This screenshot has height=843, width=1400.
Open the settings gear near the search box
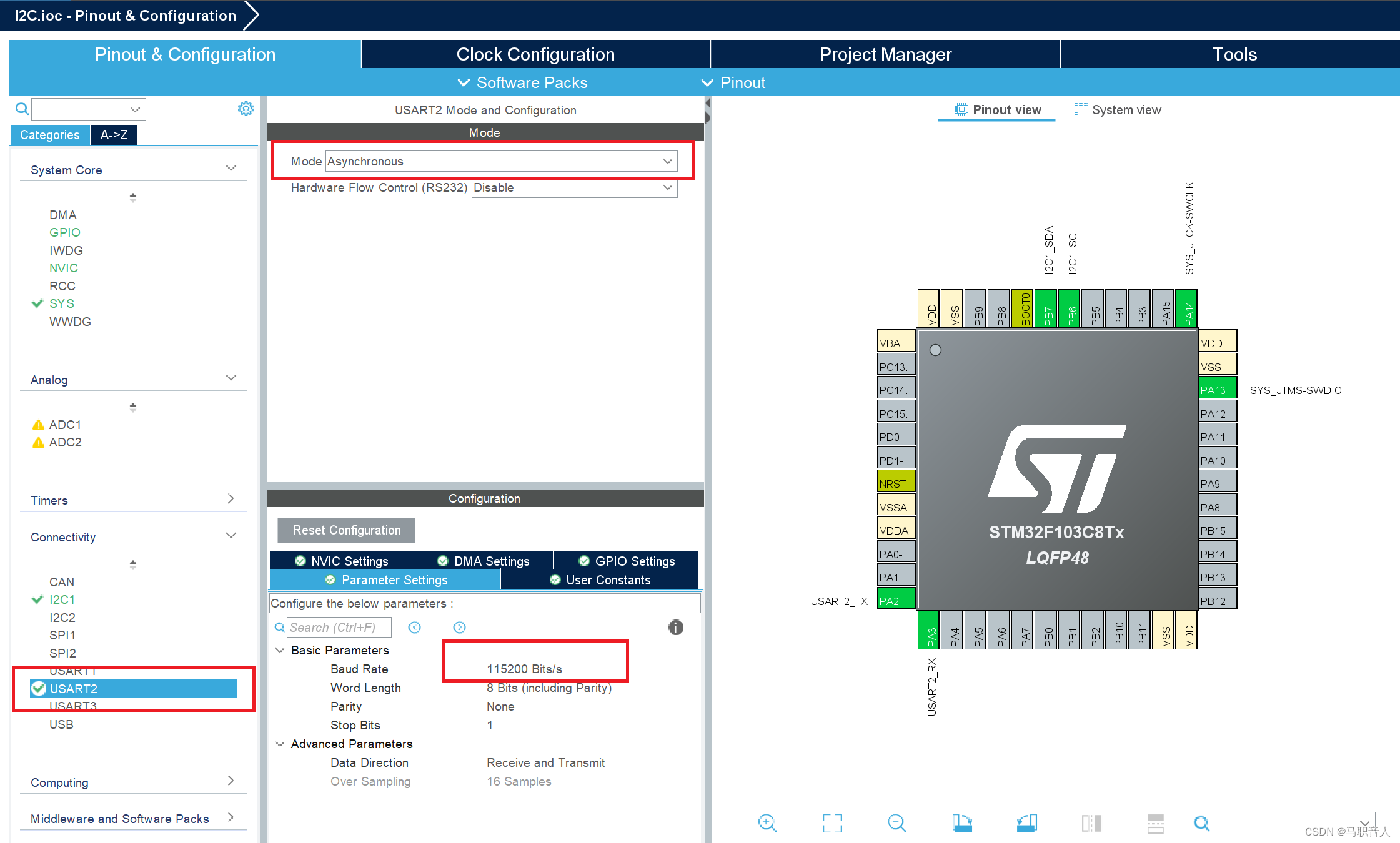point(246,108)
